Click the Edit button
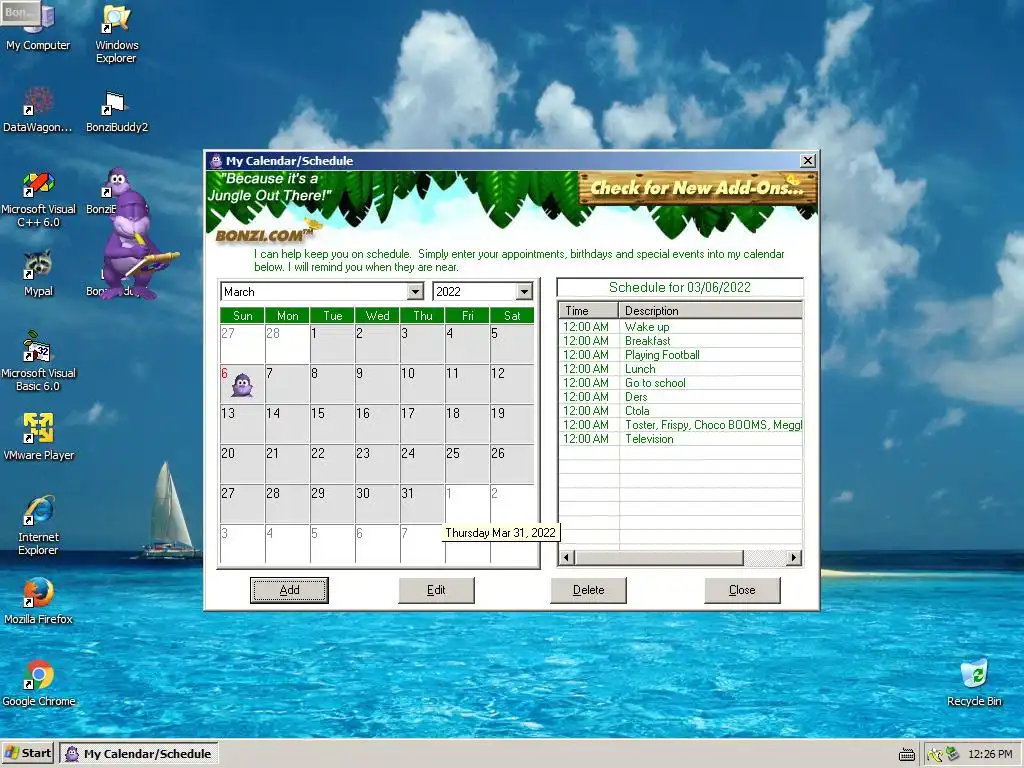1024x768 pixels. (436, 590)
